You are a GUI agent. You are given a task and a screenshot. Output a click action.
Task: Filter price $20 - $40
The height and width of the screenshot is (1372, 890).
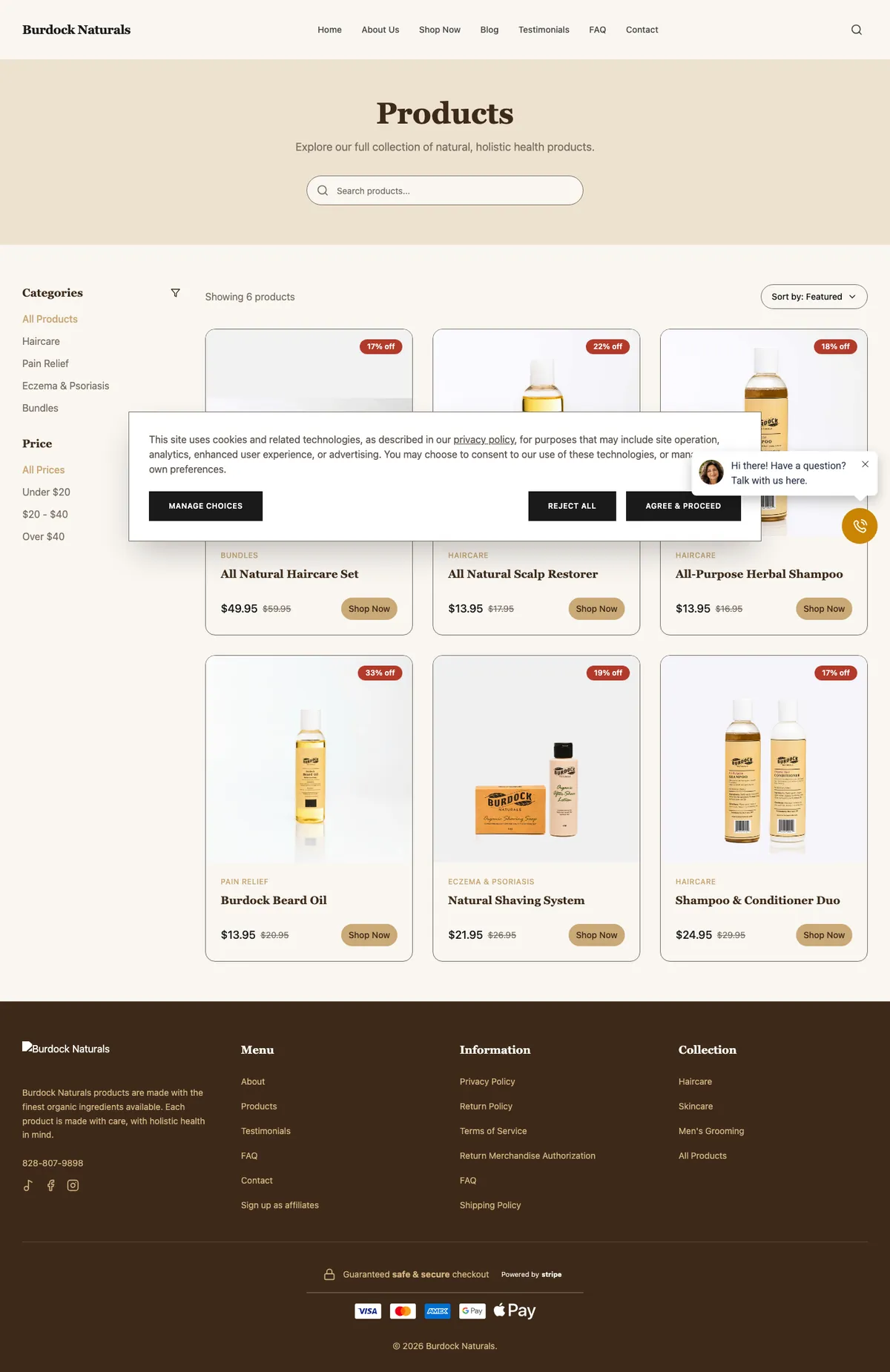click(44, 514)
